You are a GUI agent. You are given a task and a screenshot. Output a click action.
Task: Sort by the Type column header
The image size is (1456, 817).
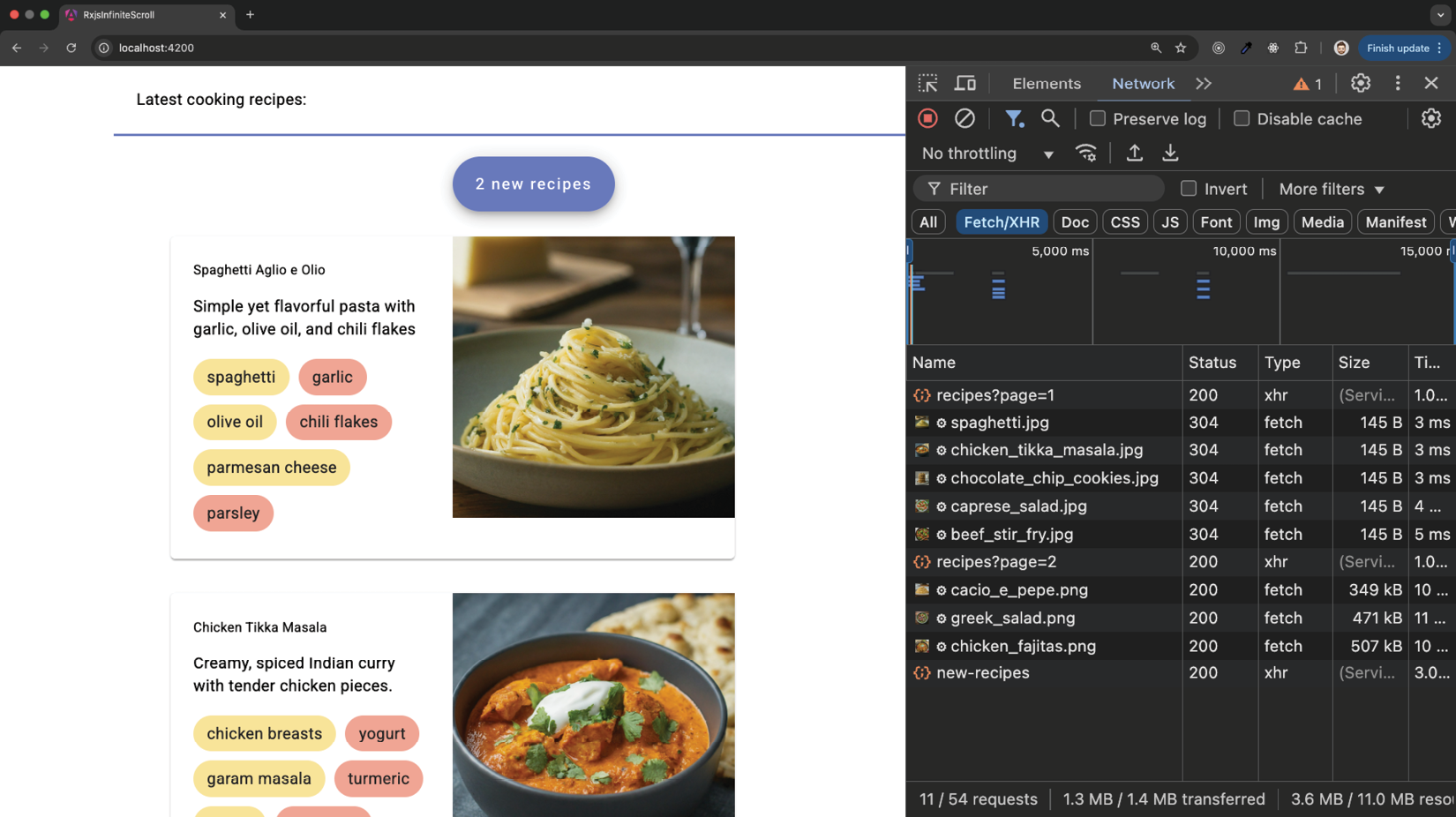tap(1295, 363)
